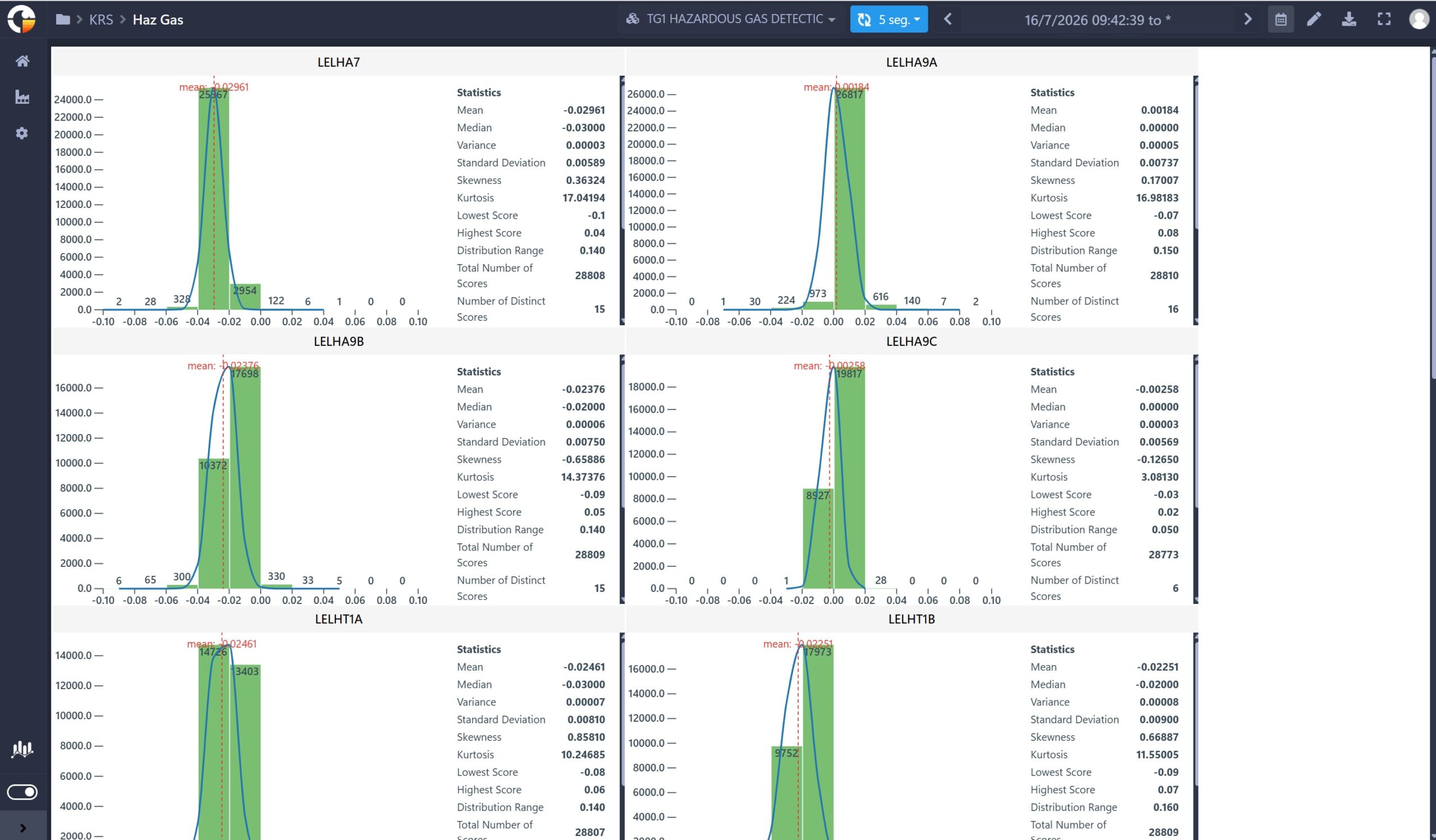Toggle the switch in the bottom-left sidebar

click(22, 792)
